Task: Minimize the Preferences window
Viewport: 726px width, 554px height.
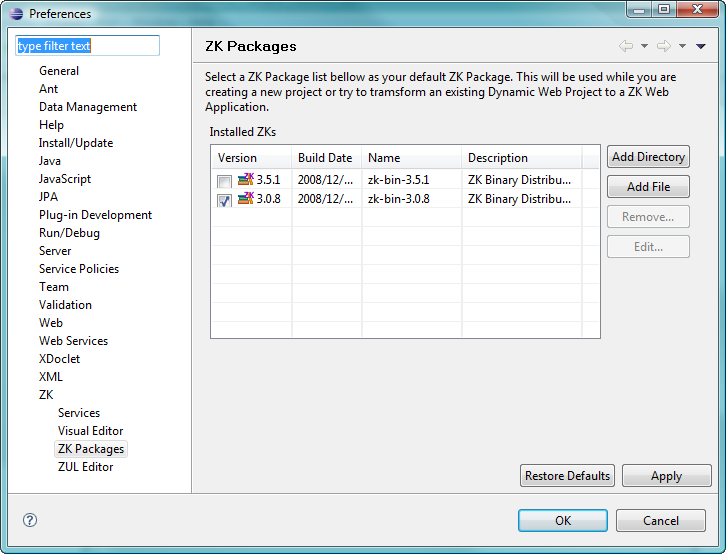Action: tap(639, 9)
